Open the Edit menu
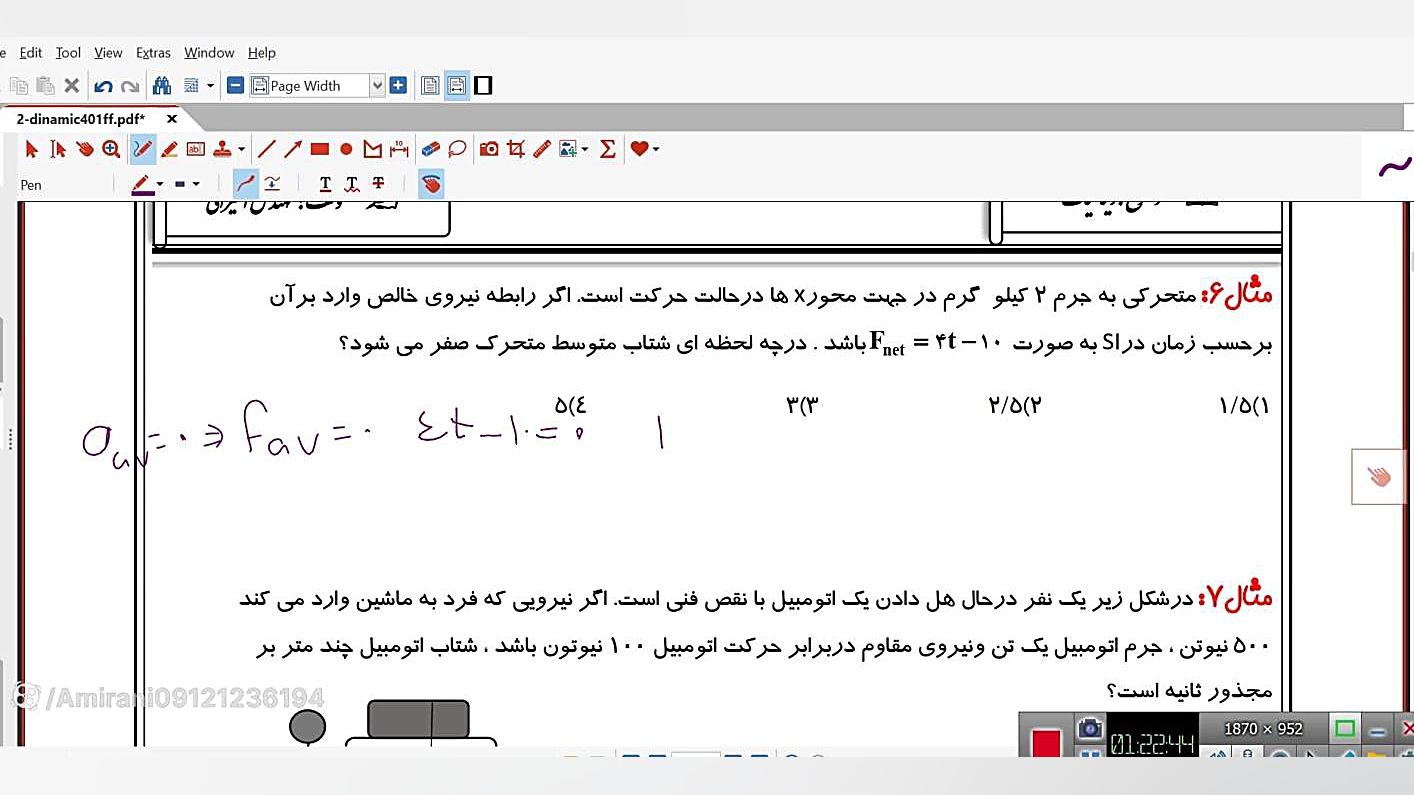Image resolution: width=1414 pixels, height=795 pixels. [31, 53]
